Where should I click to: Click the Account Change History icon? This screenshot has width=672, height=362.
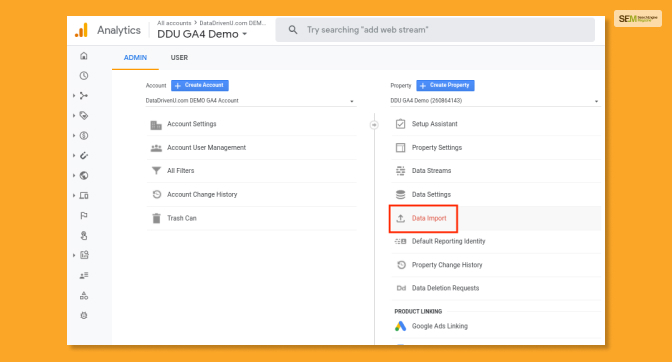click(x=156, y=194)
